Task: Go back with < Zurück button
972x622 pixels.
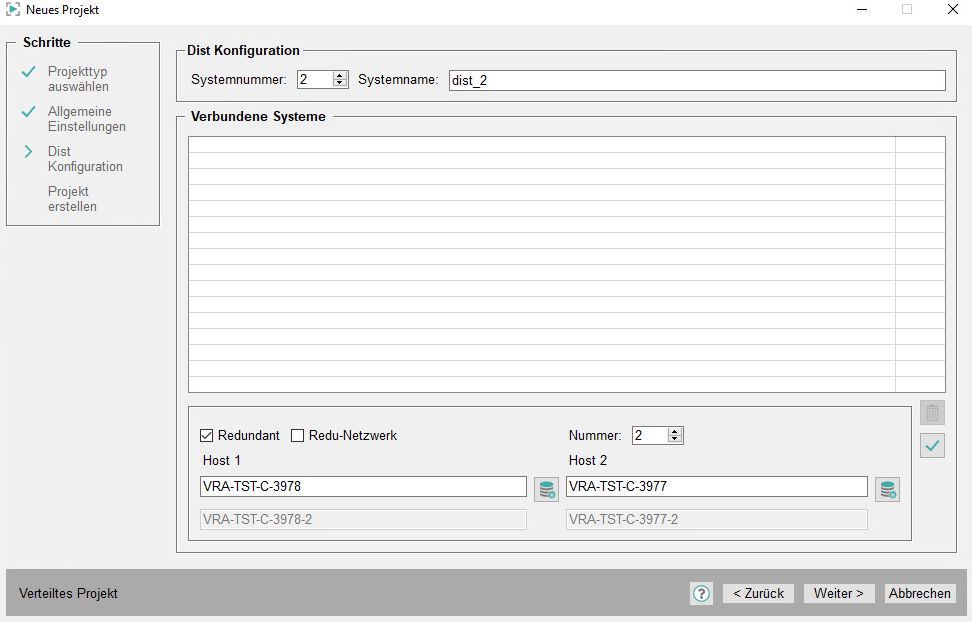Action: 758,594
